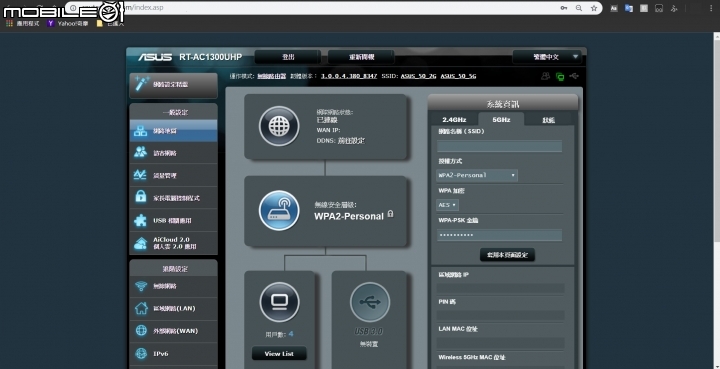
Task: Click the USB status icon in header
Action: 574,76
